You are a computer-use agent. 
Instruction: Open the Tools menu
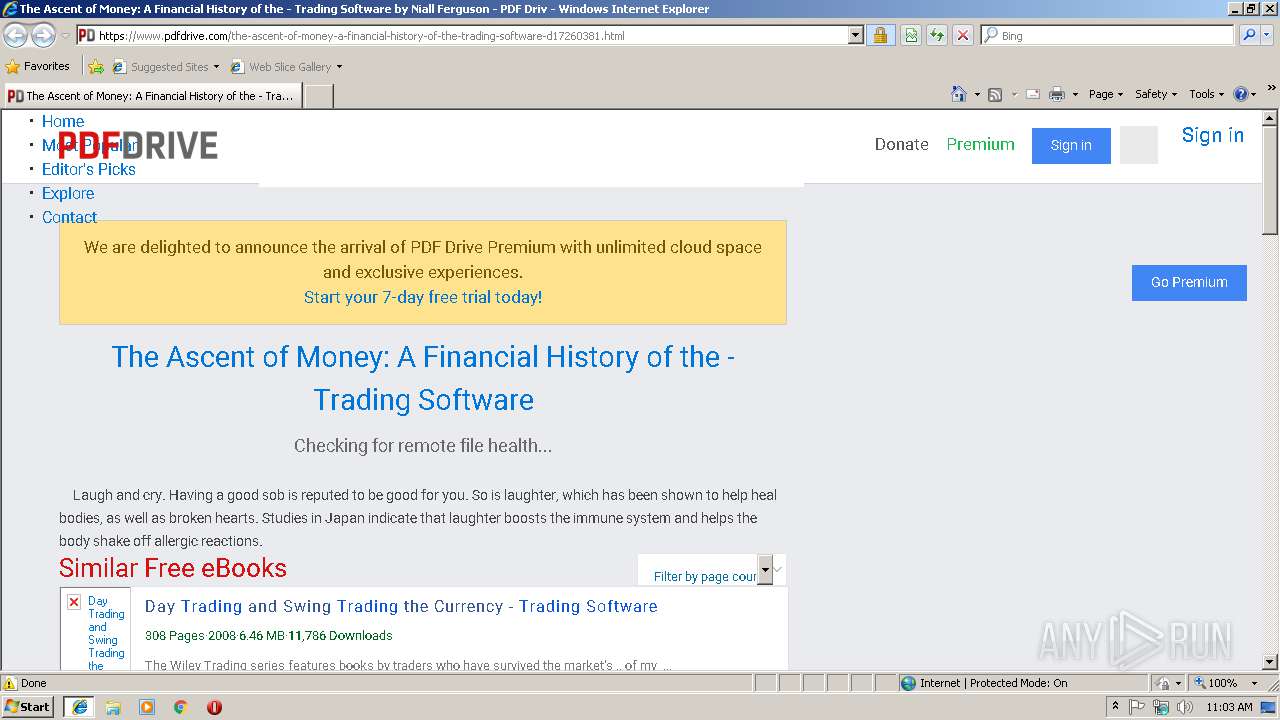[x=1206, y=94]
